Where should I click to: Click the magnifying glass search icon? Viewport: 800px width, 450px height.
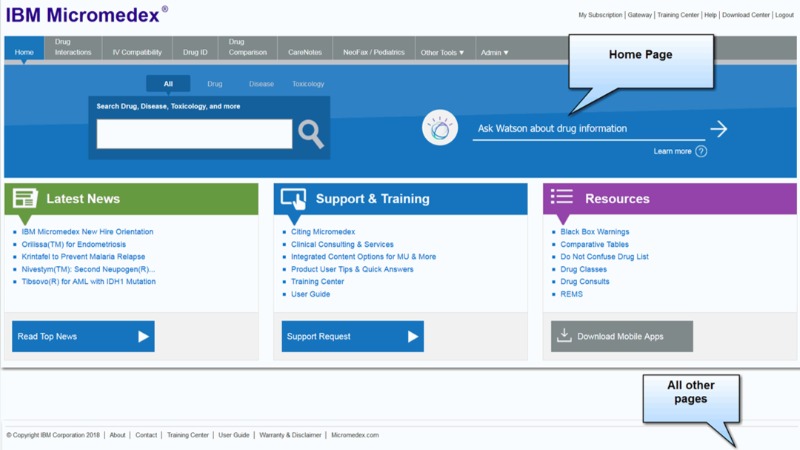pyautogui.click(x=311, y=134)
